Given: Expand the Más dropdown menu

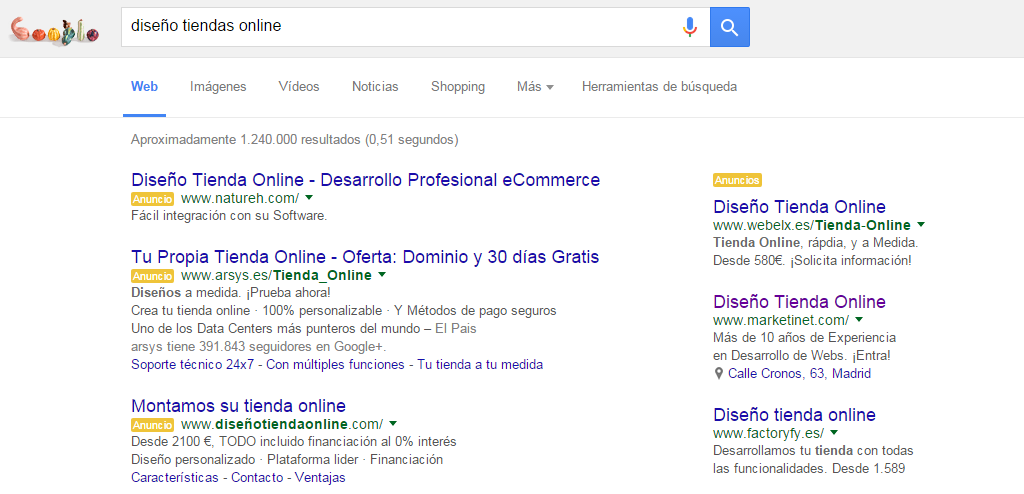Looking at the screenshot, I should 535,86.
